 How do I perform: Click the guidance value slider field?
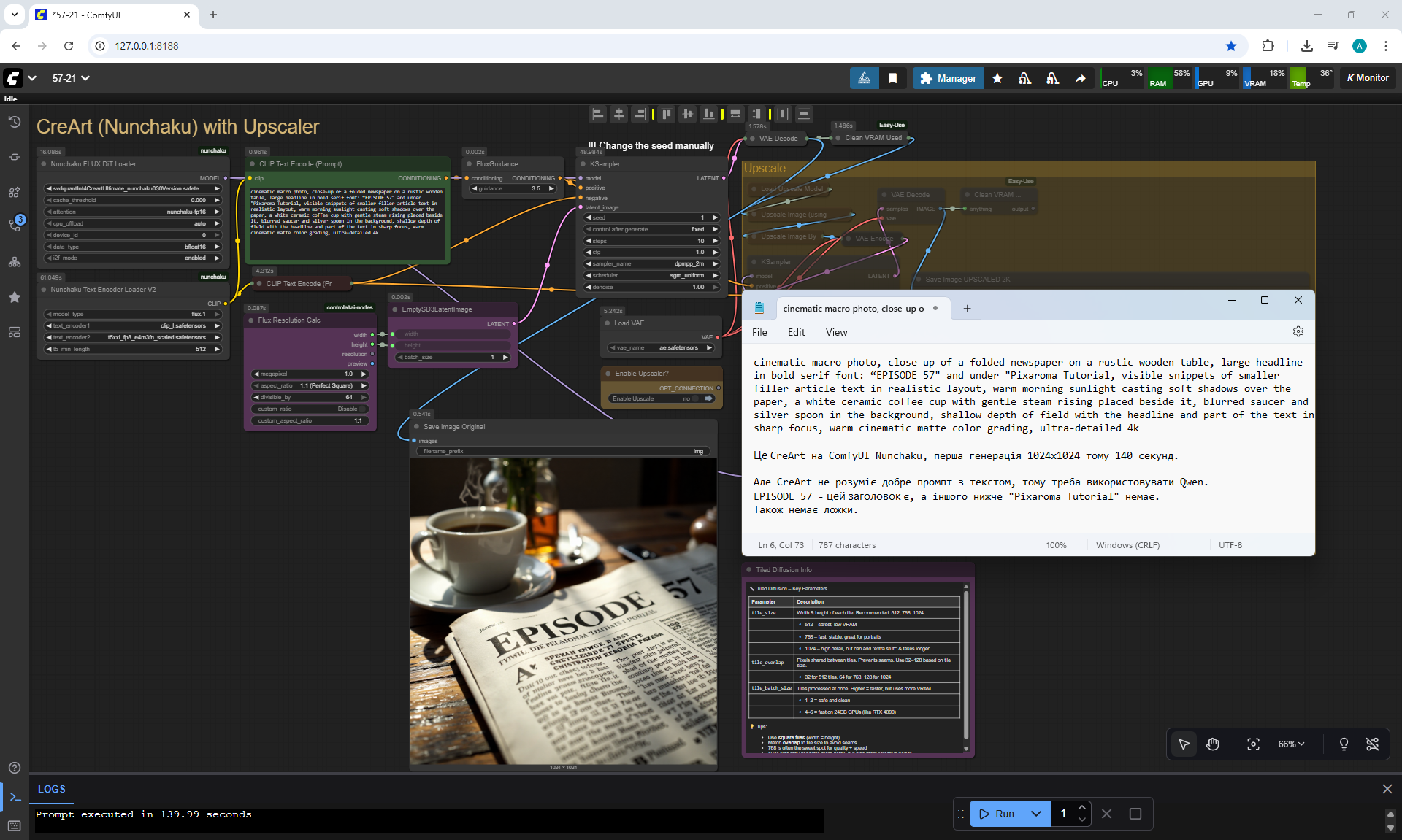click(514, 188)
